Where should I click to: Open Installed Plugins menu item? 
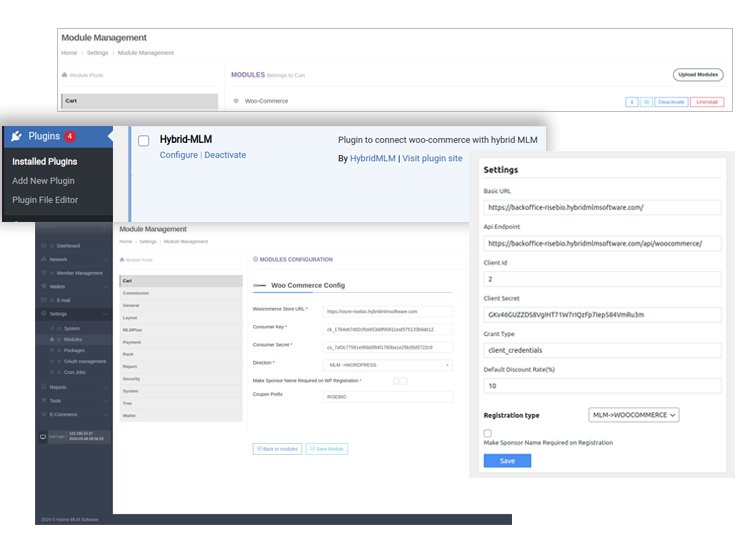click(x=45, y=161)
